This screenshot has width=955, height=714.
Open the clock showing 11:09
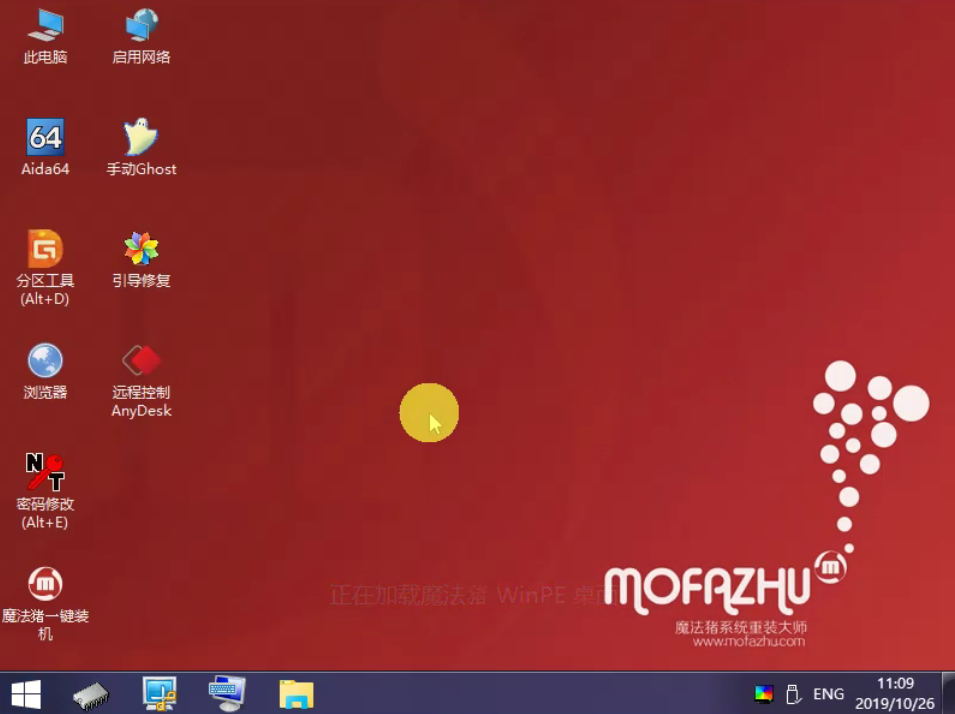point(895,694)
